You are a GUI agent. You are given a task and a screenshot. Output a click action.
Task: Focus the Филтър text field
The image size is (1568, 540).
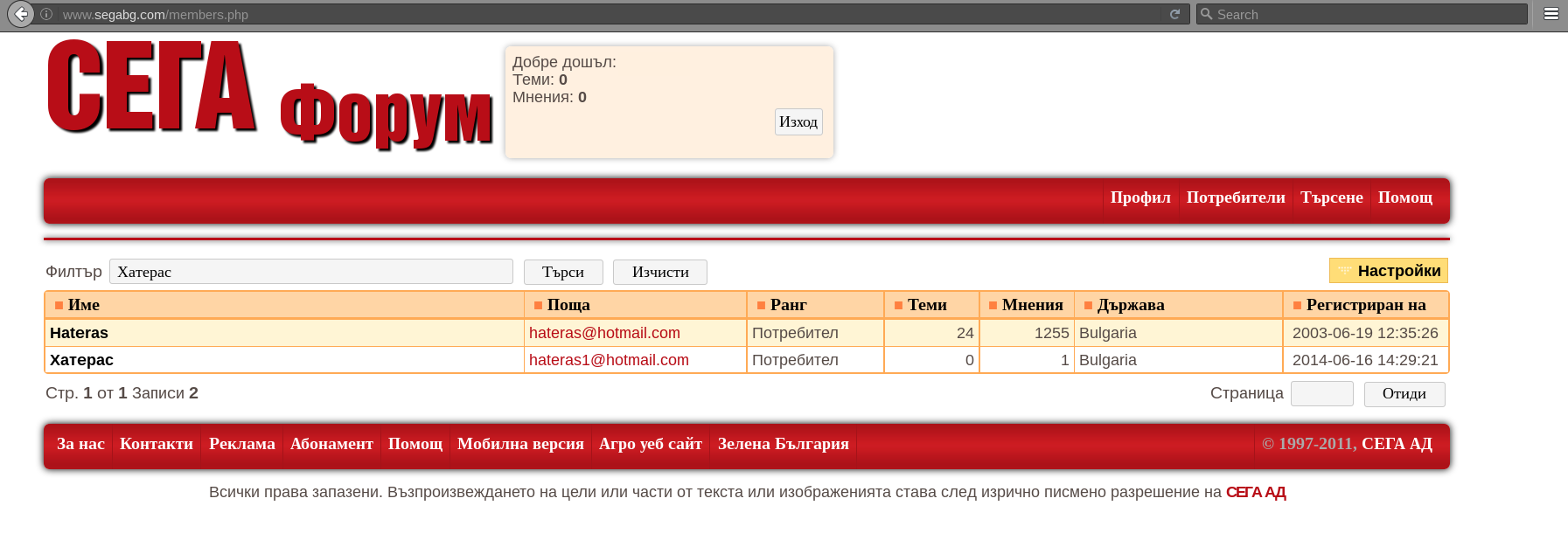[310, 272]
